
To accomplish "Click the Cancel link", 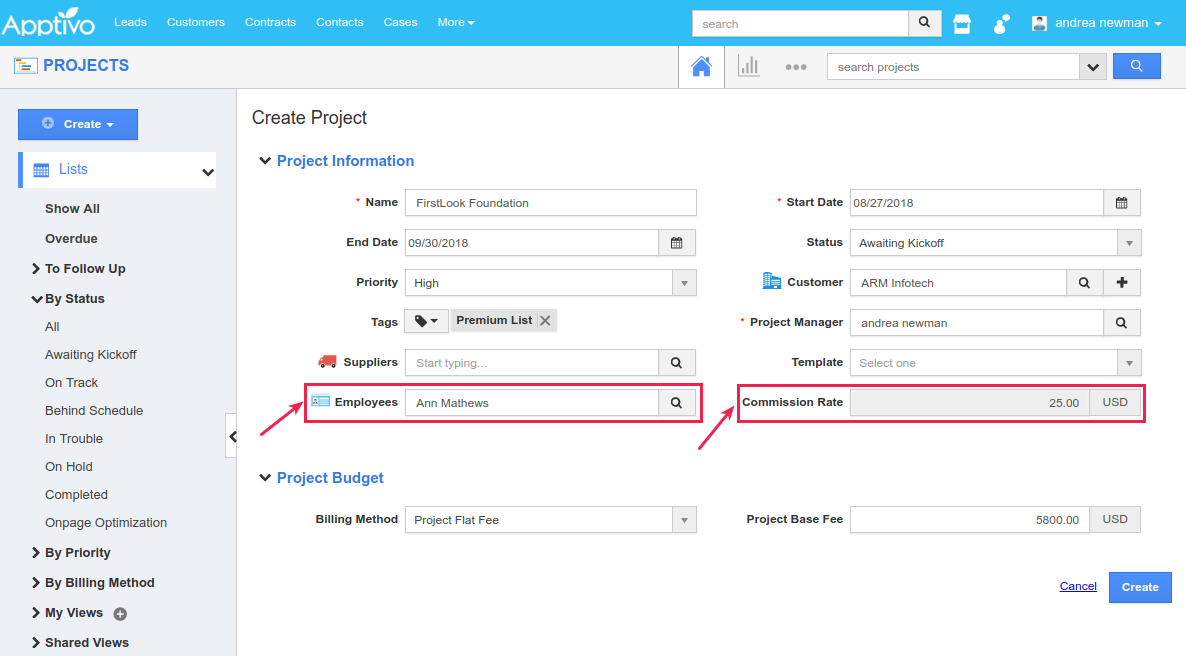I will pyautogui.click(x=1078, y=586).
